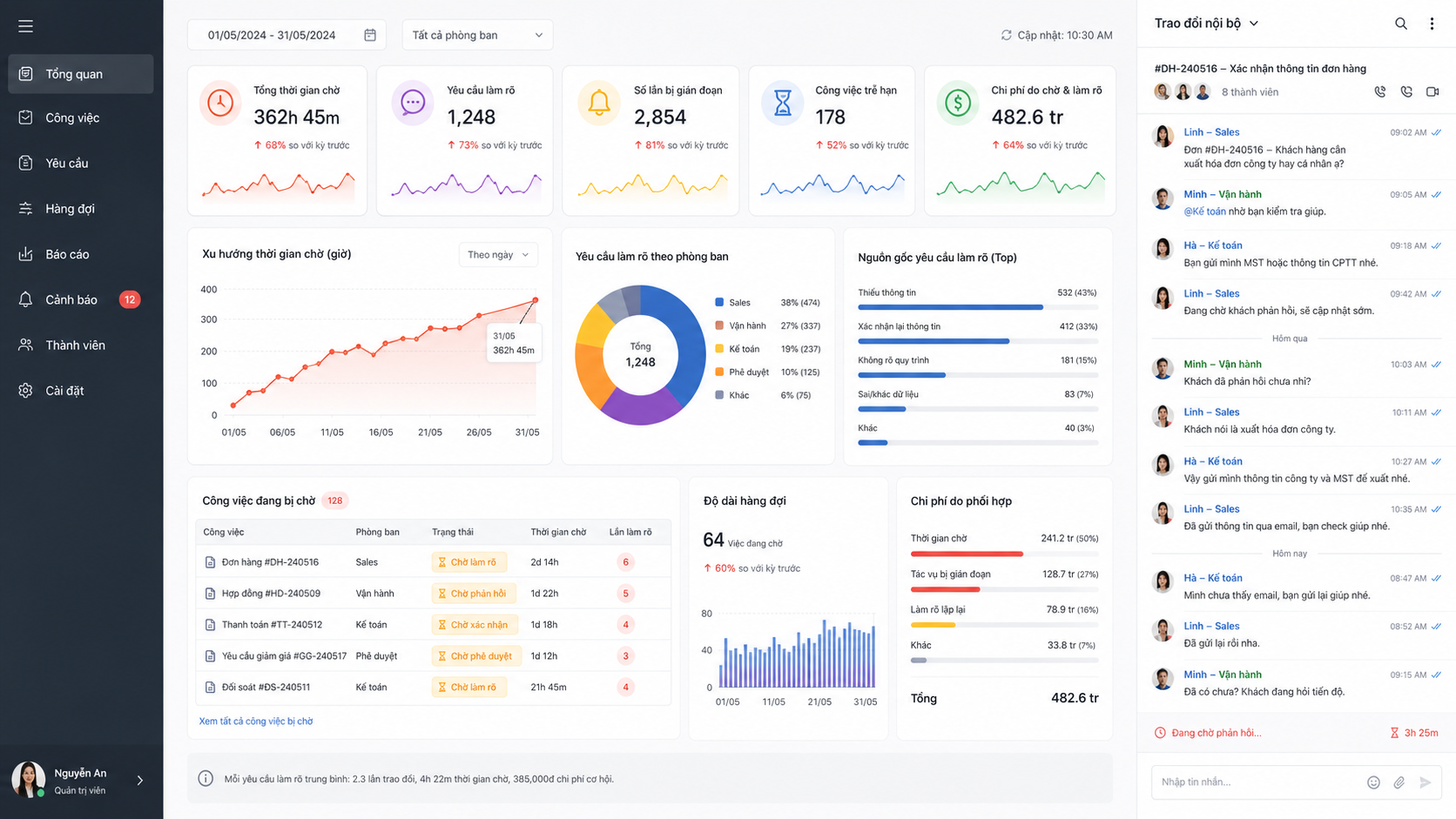
Task: Open Công việc in the sidebar
Action: (81, 117)
